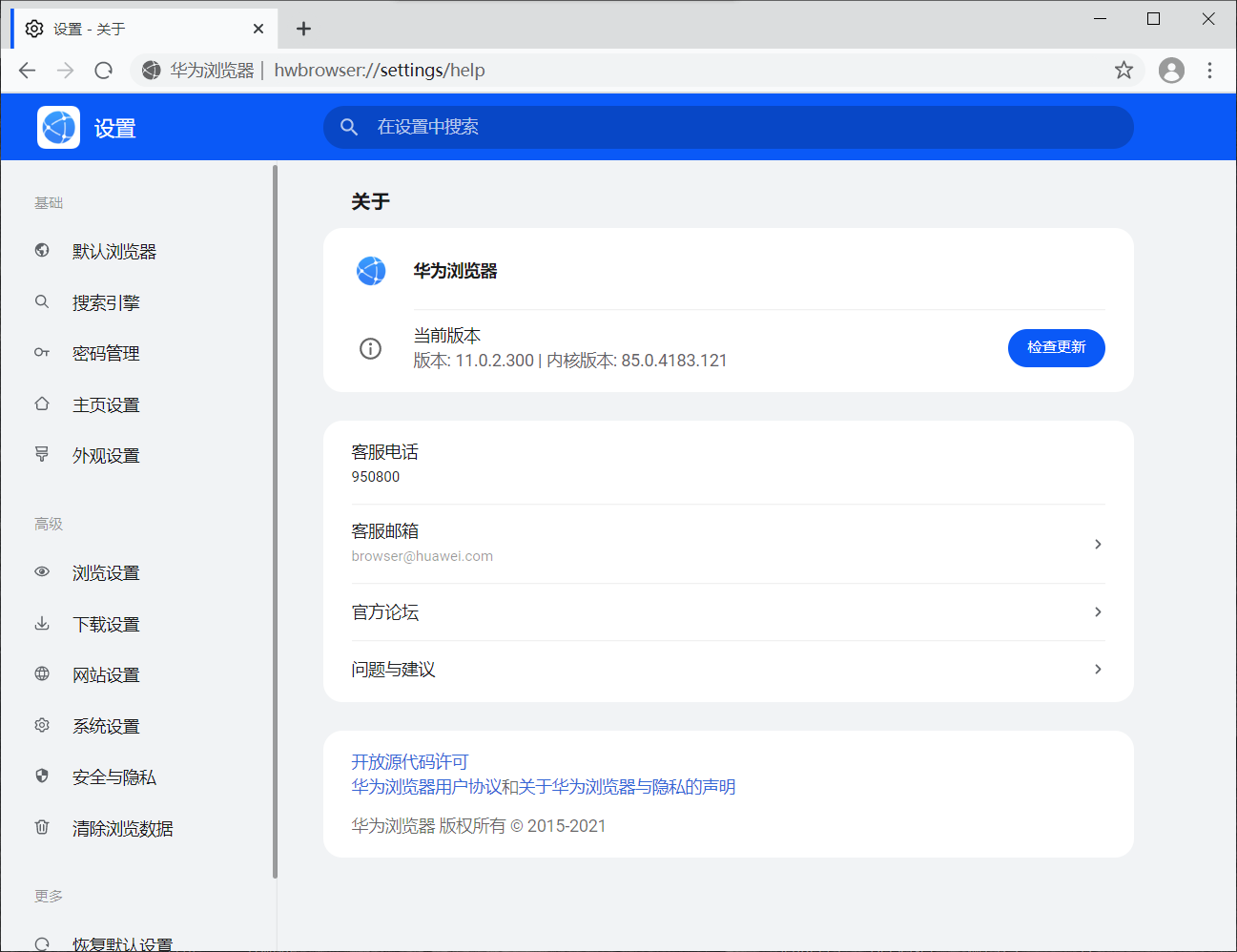Open a new tab with plus icon

[303, 29]
